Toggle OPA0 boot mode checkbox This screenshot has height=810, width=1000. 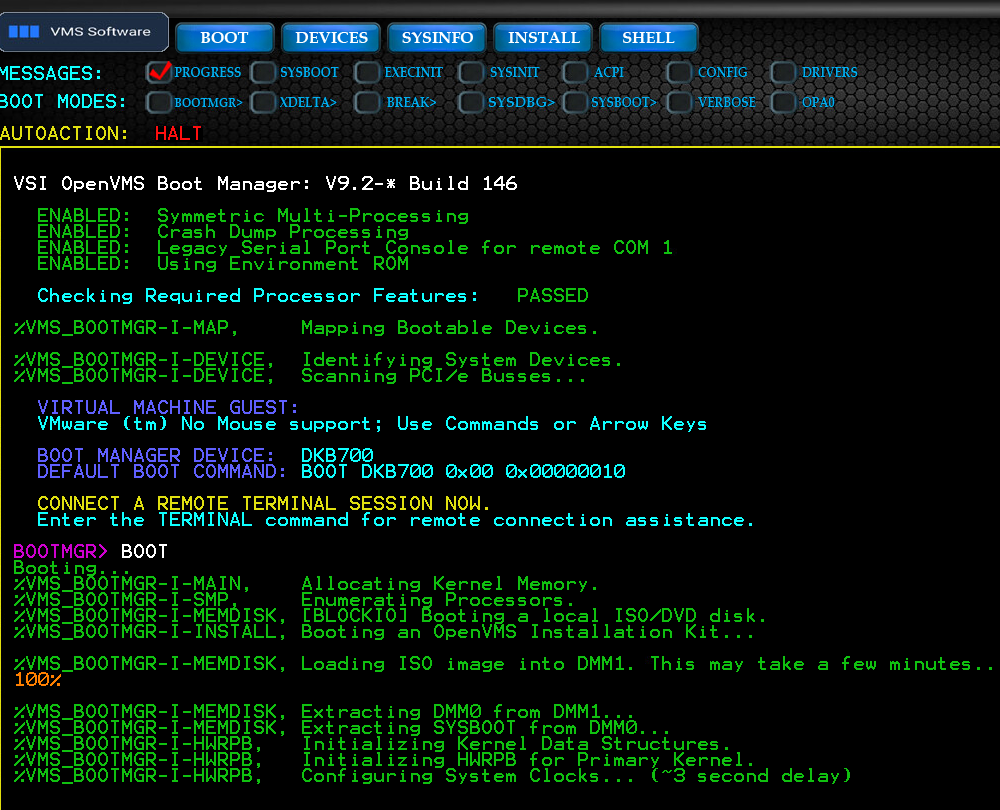click(x=783, y=102)
